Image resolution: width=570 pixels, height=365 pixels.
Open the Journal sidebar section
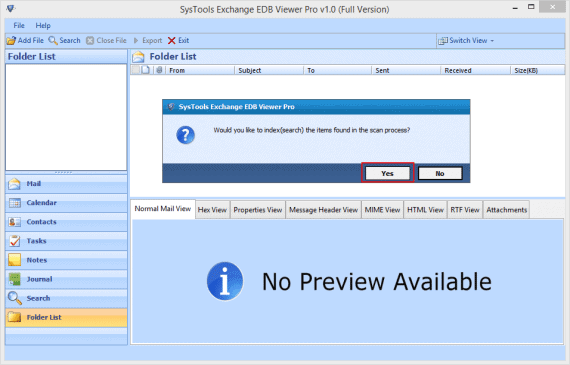coord(66,279)
